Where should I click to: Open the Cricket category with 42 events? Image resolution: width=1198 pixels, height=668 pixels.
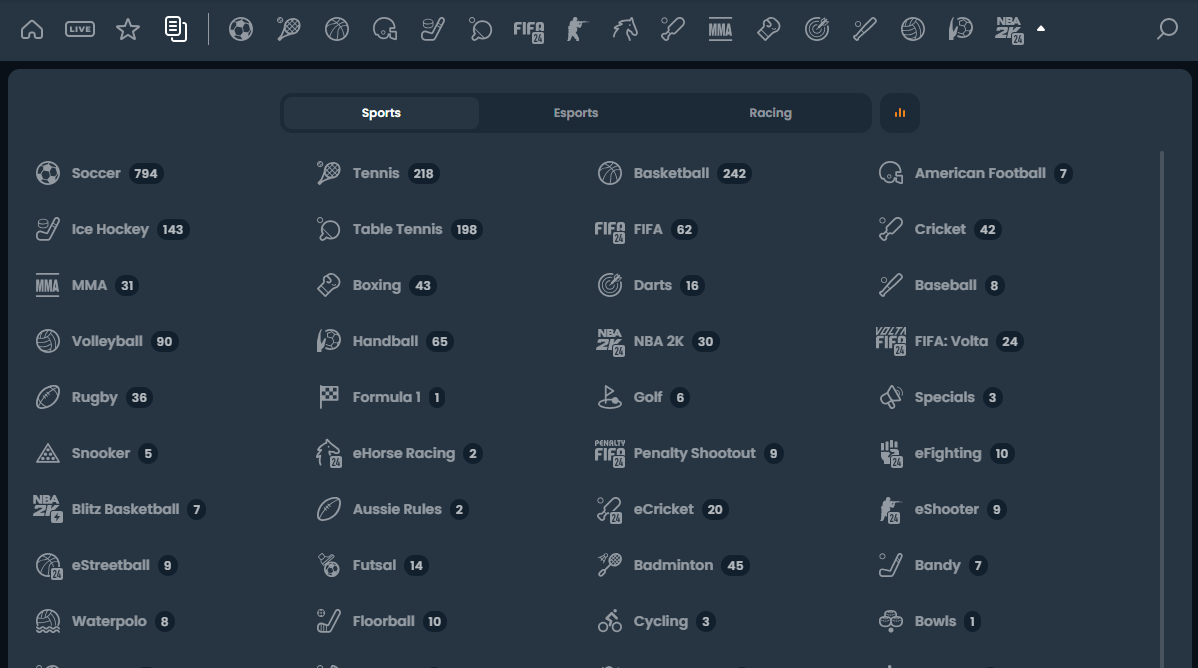(x=941, y=229)
